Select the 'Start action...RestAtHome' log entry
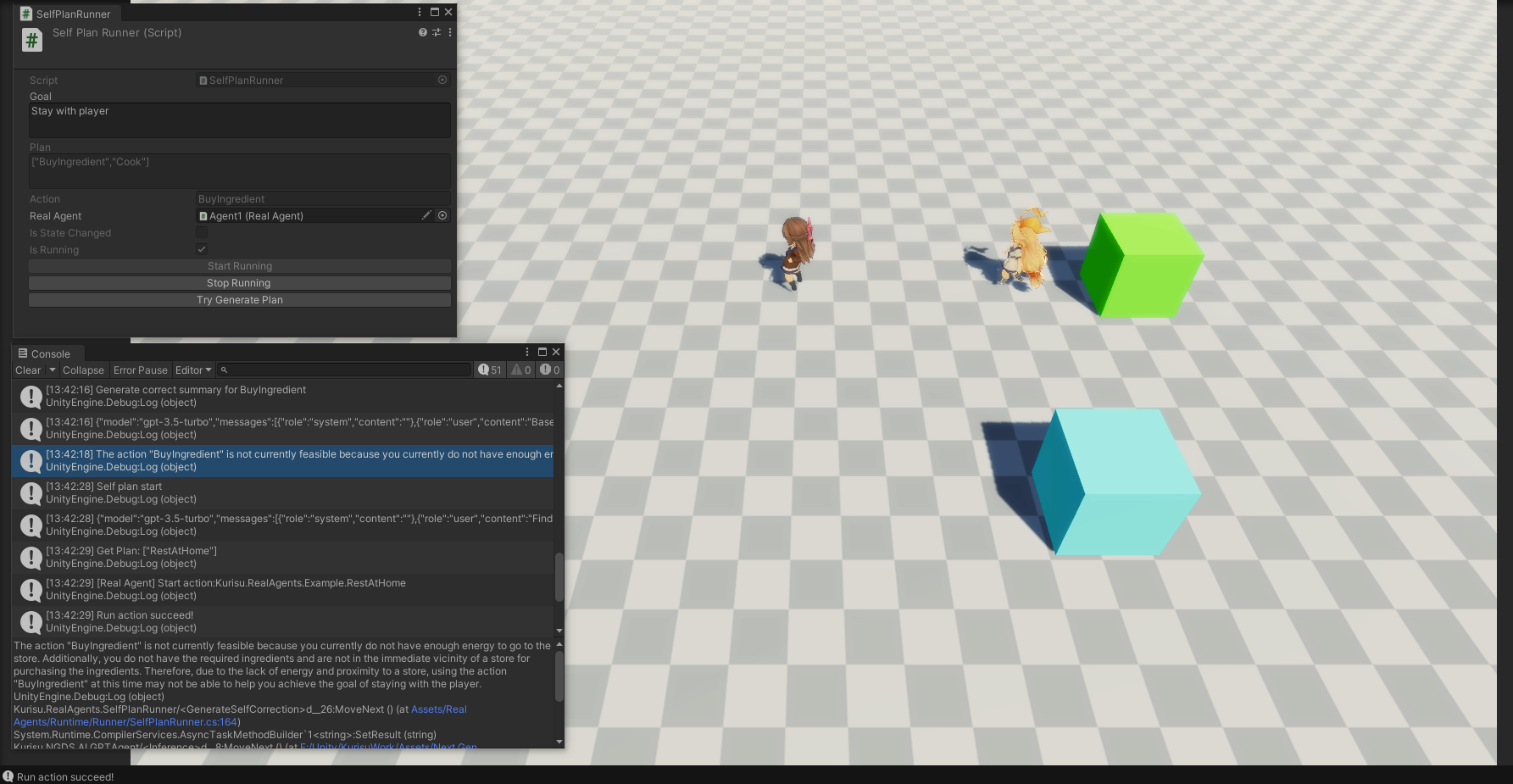Screen dimensions: 1513x784 point(283,589)
